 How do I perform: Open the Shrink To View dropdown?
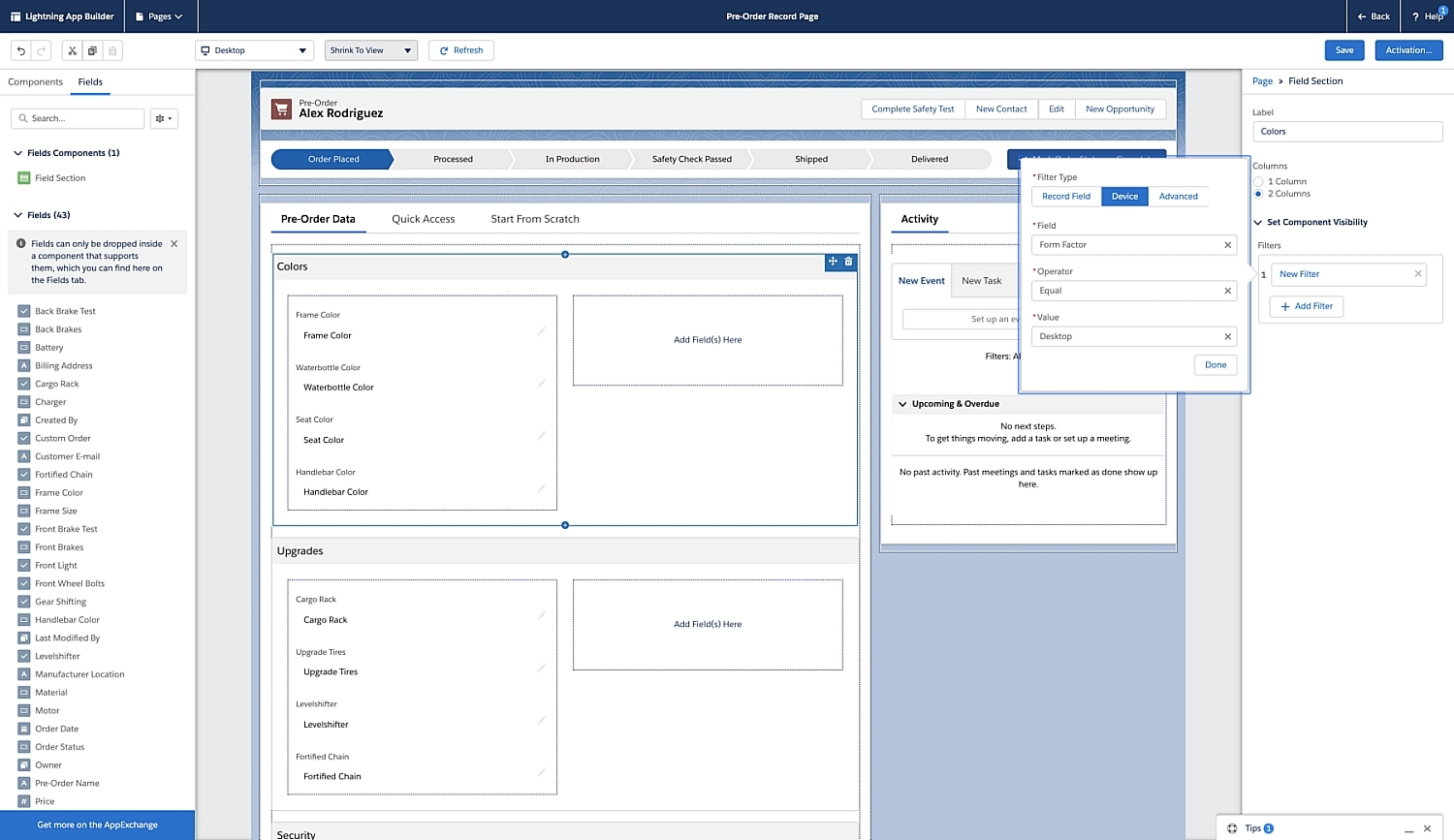pos(370,50)
